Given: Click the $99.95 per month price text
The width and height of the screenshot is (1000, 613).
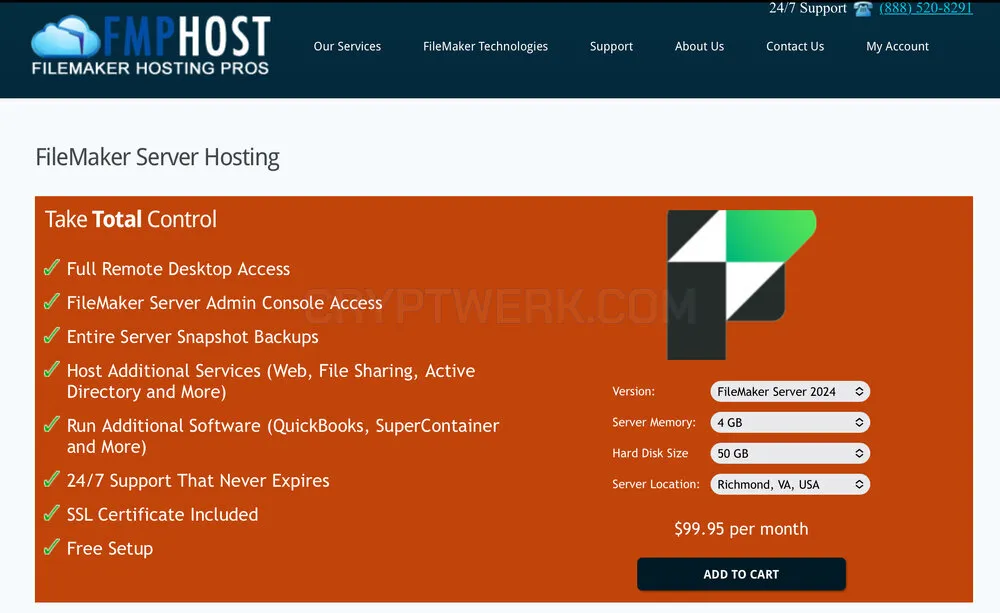Looking at the screenshot, I should click(741, 529).
